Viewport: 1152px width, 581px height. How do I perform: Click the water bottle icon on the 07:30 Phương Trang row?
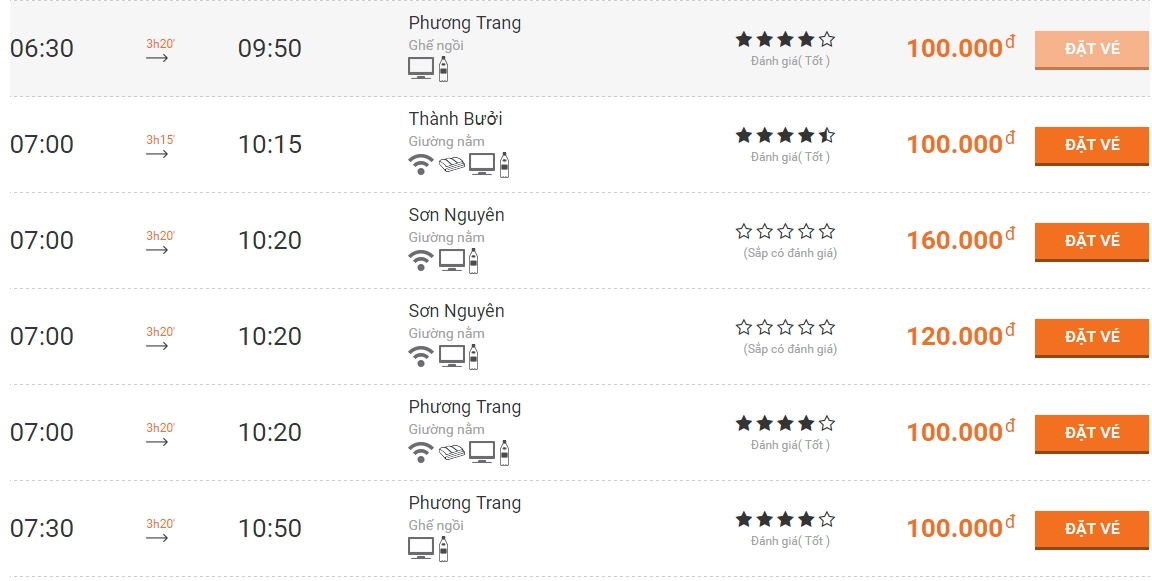[443, 549]
